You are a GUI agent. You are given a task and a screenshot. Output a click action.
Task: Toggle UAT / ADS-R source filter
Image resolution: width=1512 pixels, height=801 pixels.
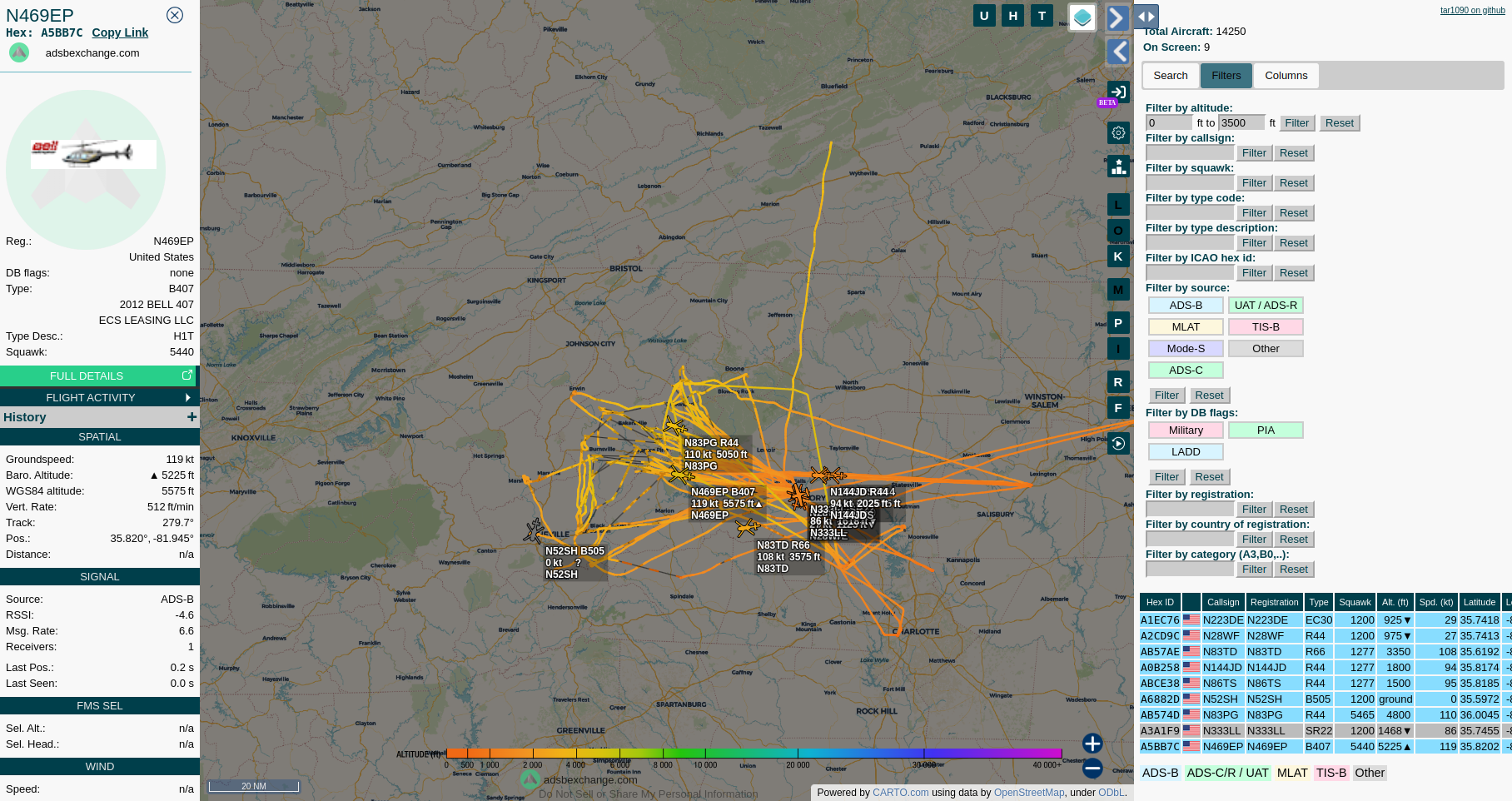click(1266, 306)
